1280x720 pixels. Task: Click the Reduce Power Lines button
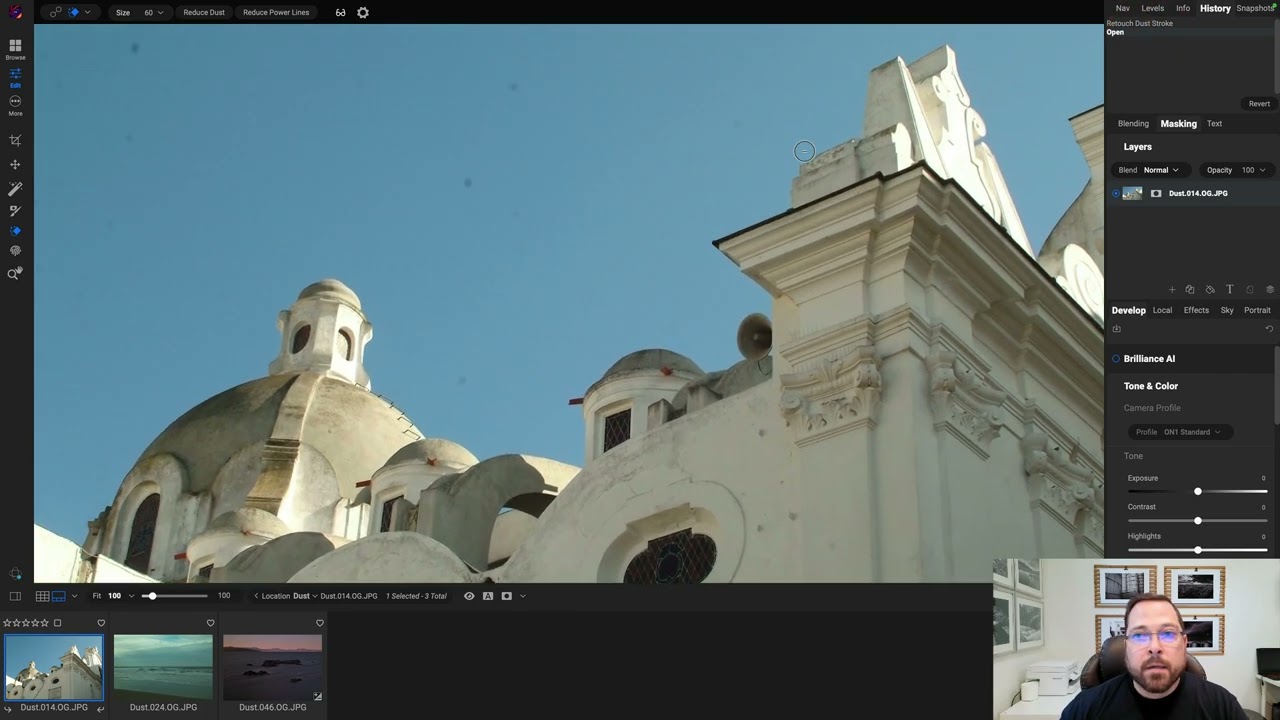(x=276, y=12)
